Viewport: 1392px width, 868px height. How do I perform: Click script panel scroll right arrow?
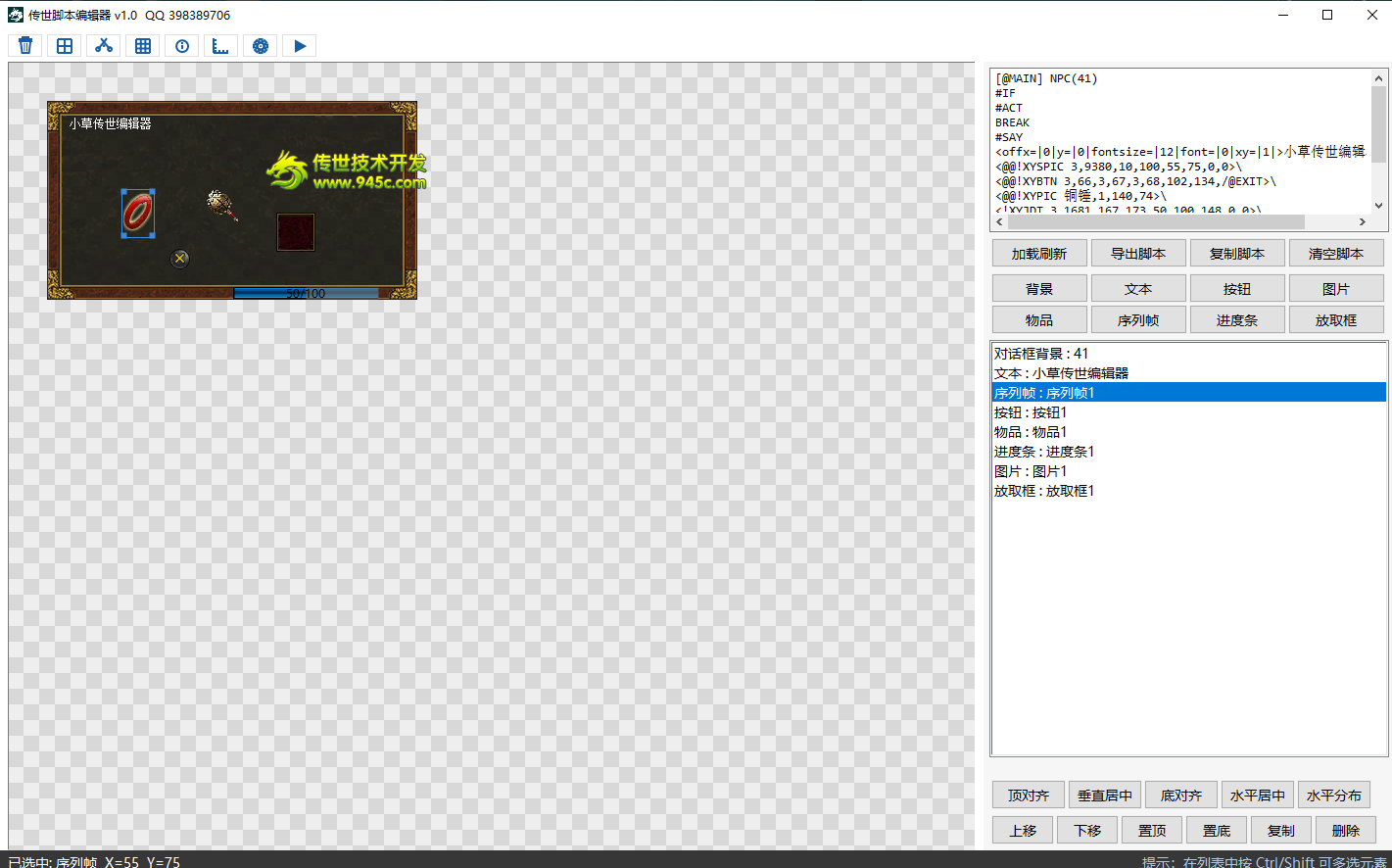pos(1362,221)
